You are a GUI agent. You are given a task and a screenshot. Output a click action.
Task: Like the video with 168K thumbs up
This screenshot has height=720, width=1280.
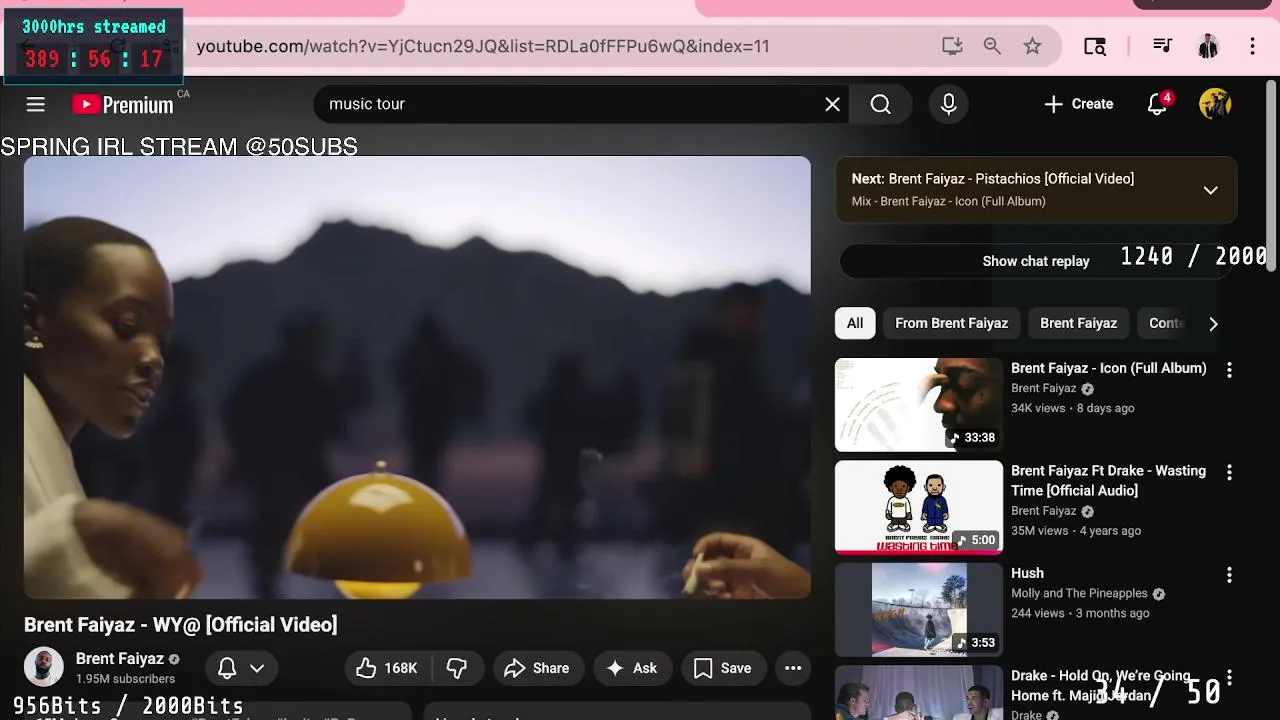tap(388, 668)
